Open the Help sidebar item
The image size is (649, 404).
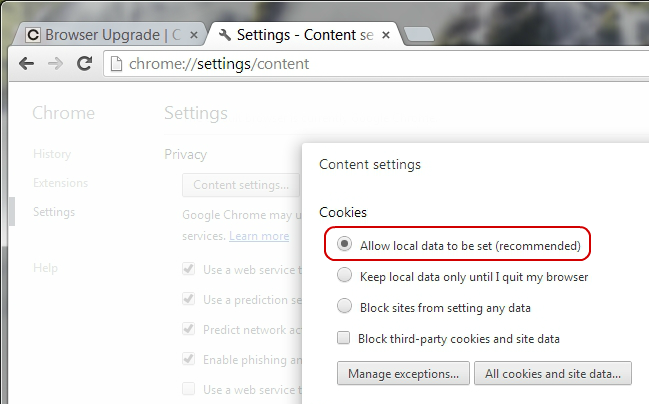(45, 268)
